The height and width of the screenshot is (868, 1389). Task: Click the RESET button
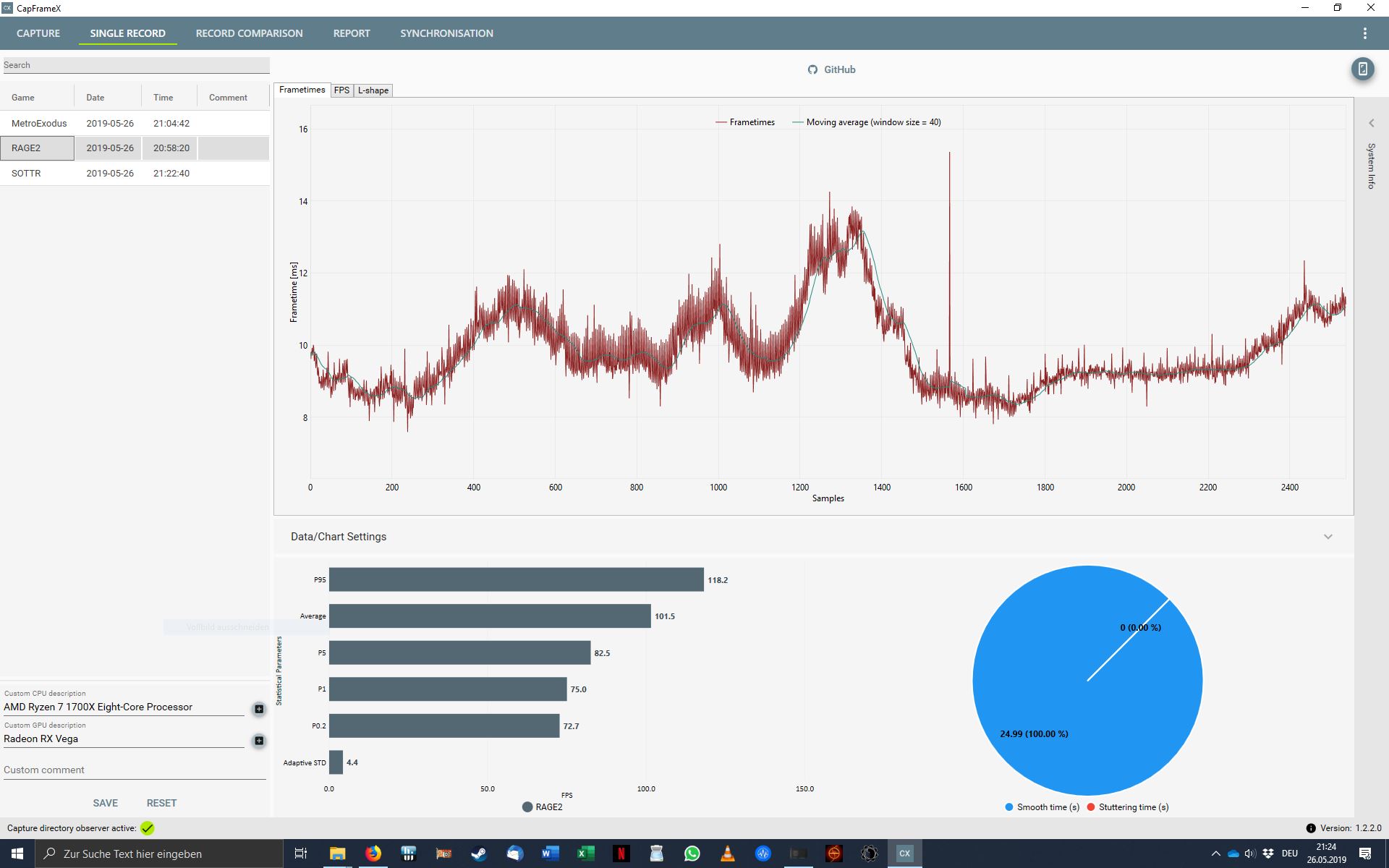coord(161,803)
